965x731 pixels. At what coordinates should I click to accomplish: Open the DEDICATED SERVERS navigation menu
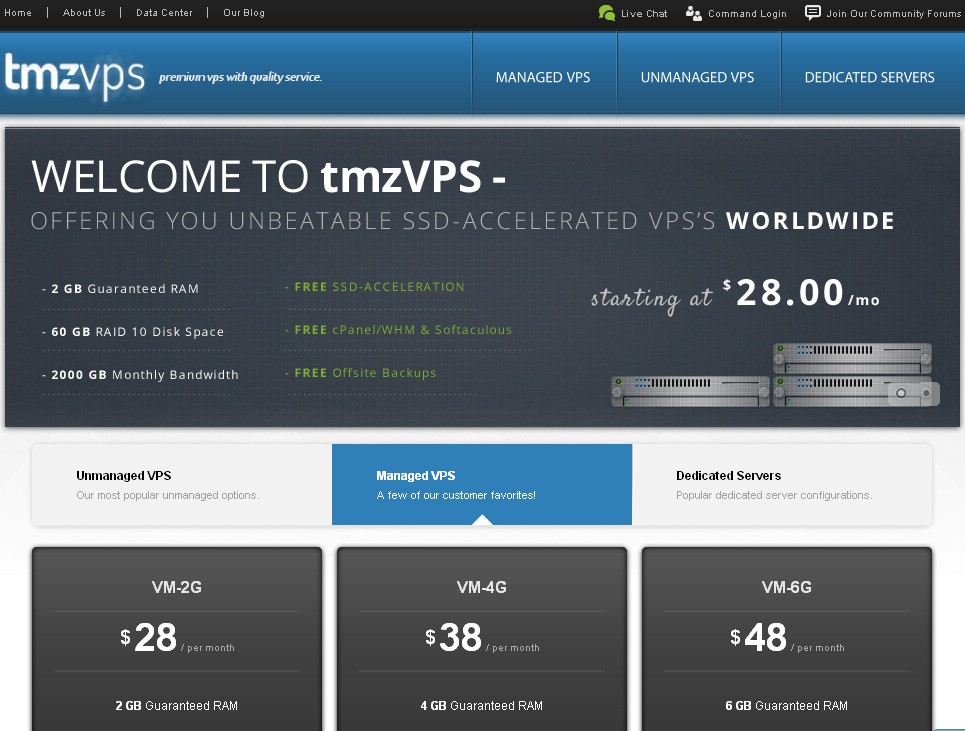pyautogui.click(x=870, y=77)
